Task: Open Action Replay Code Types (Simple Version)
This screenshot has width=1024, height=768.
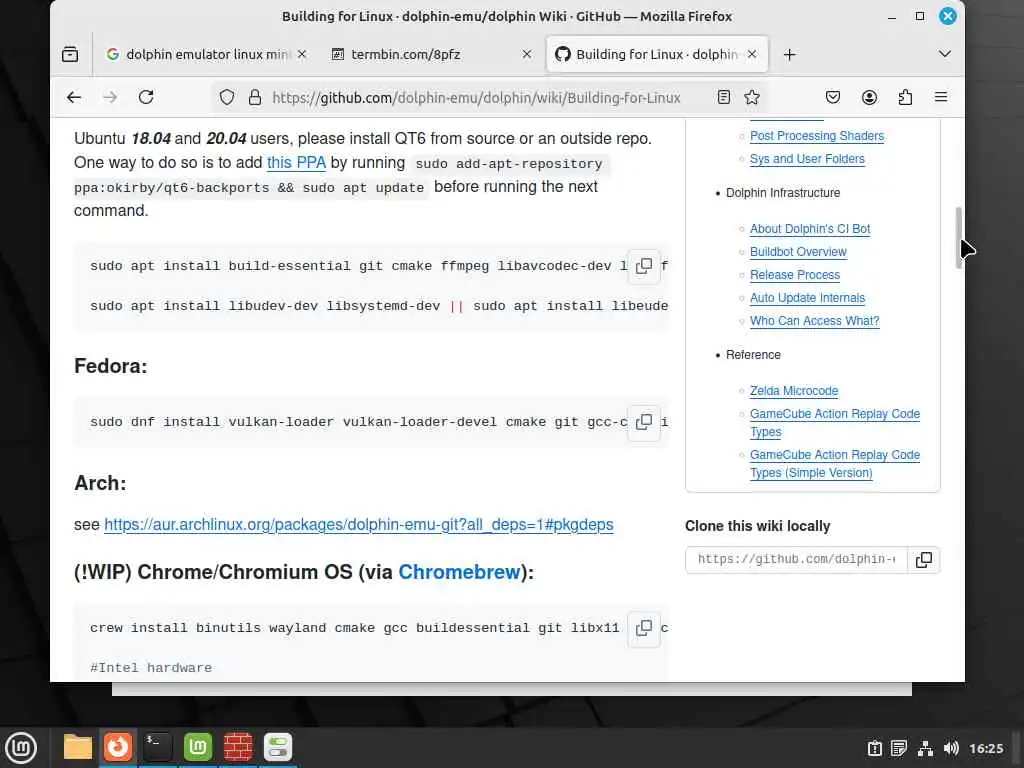Action: click(x=835, y=464)
